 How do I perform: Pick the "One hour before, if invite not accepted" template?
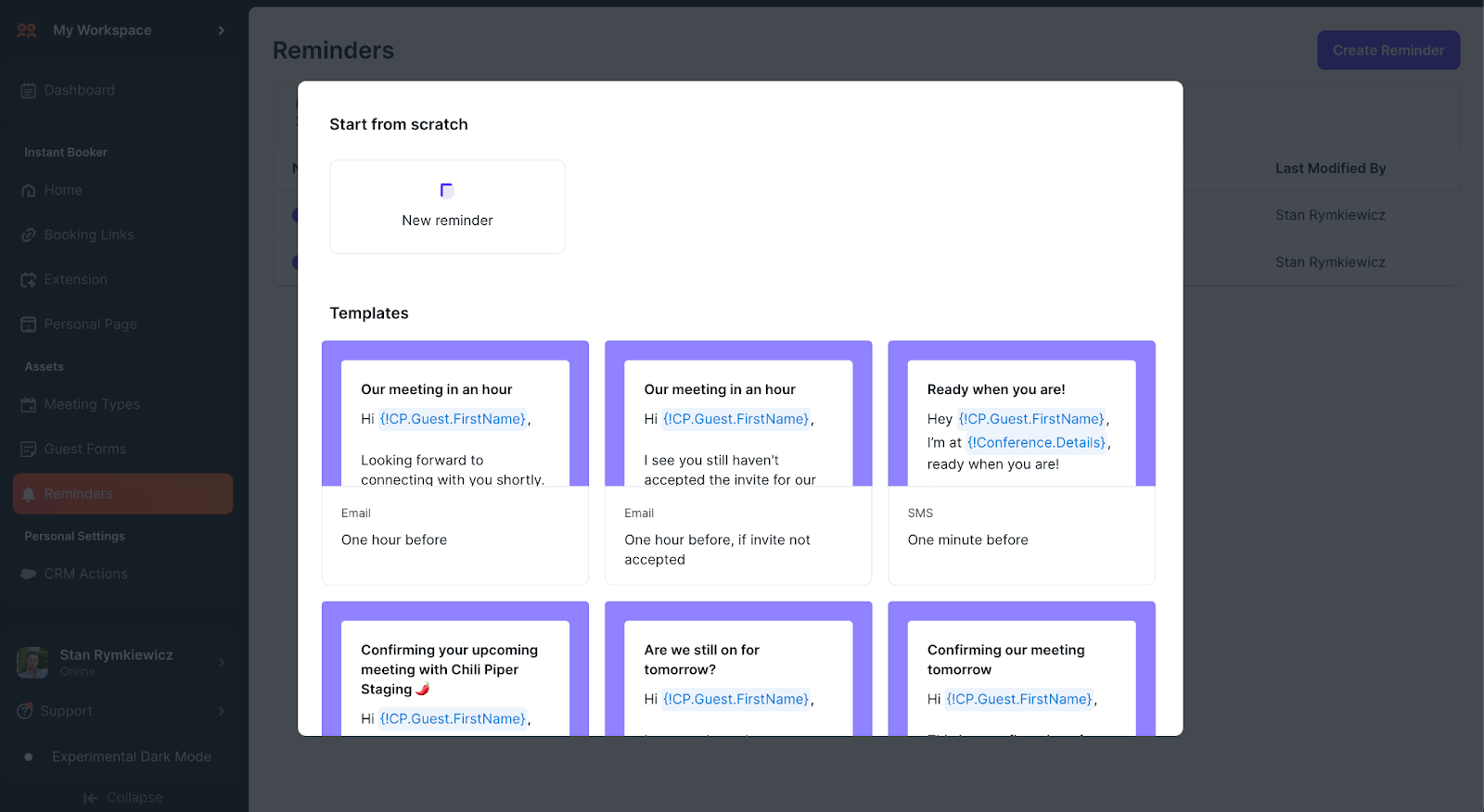738,462
